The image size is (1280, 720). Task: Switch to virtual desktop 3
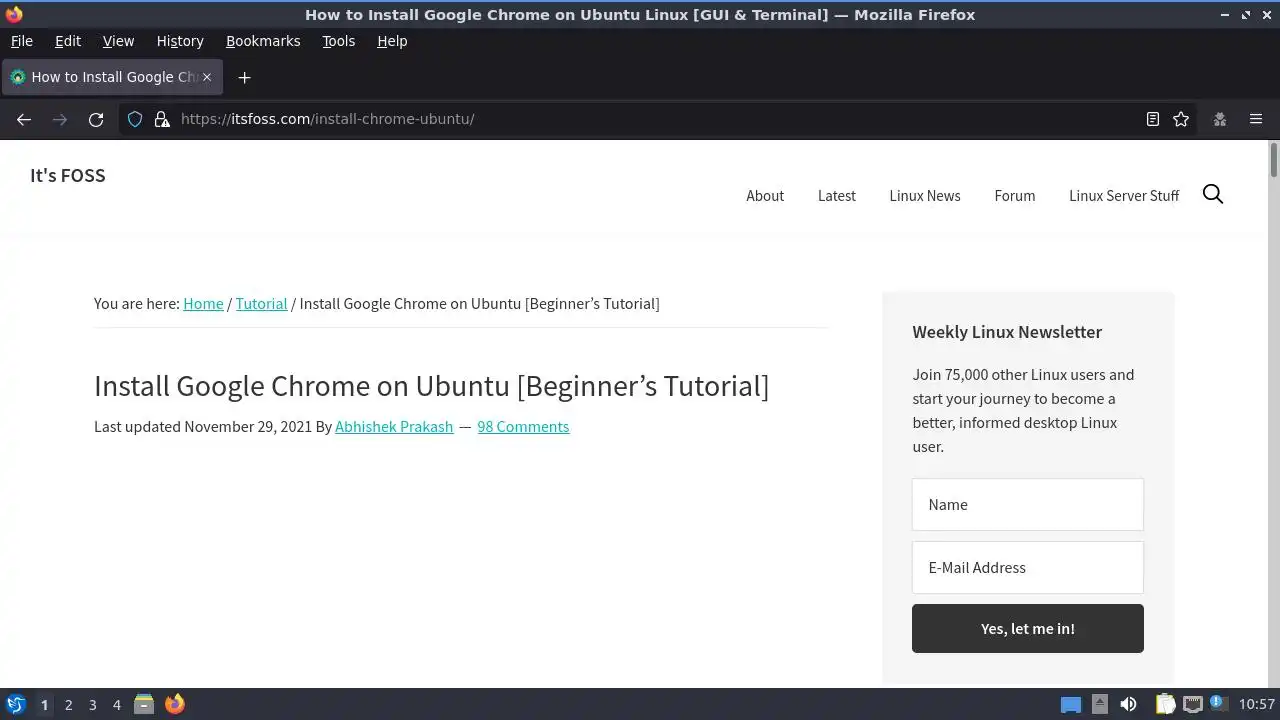tap(92, 705)
